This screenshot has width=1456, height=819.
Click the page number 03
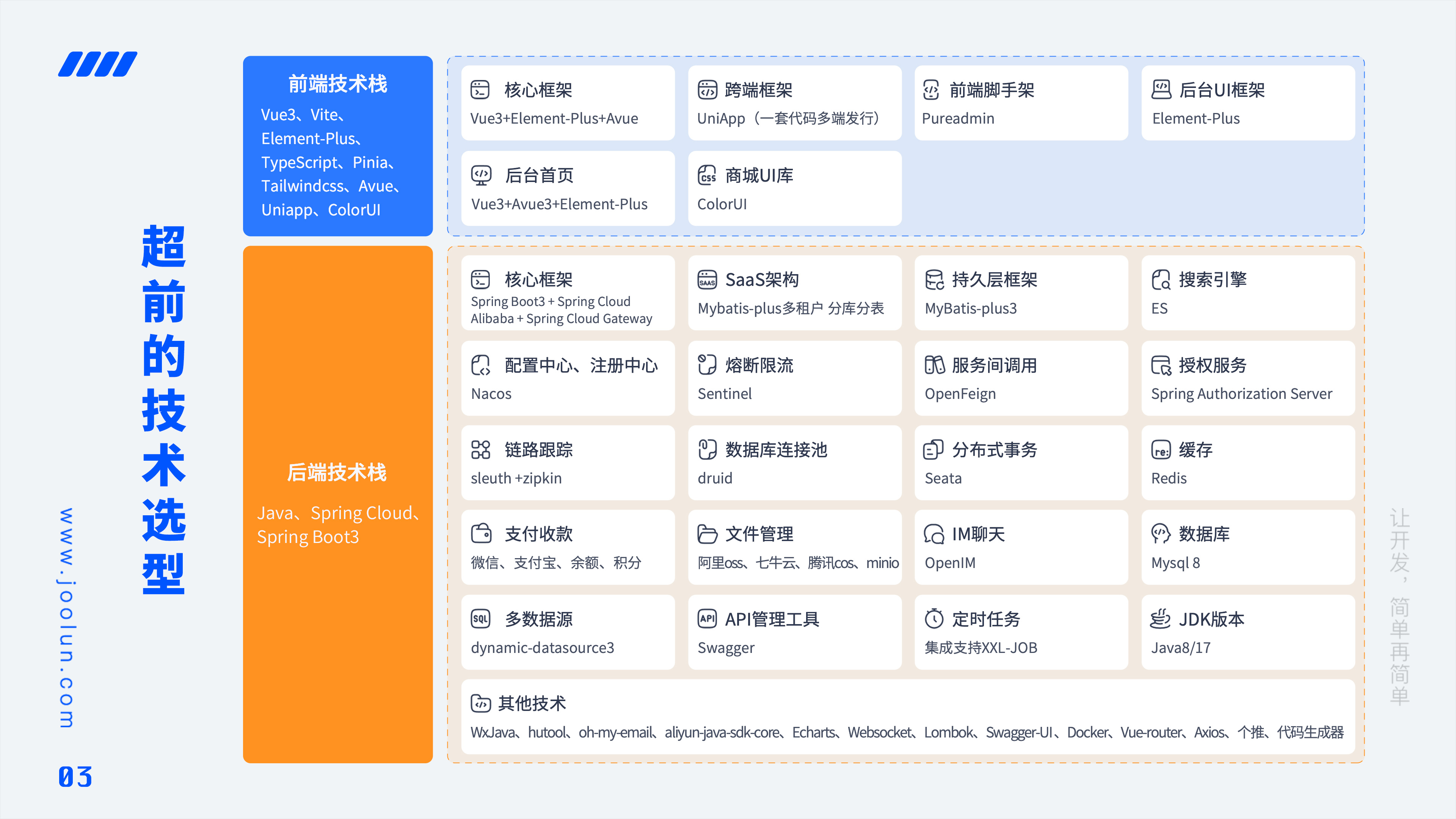click(75, 777)
